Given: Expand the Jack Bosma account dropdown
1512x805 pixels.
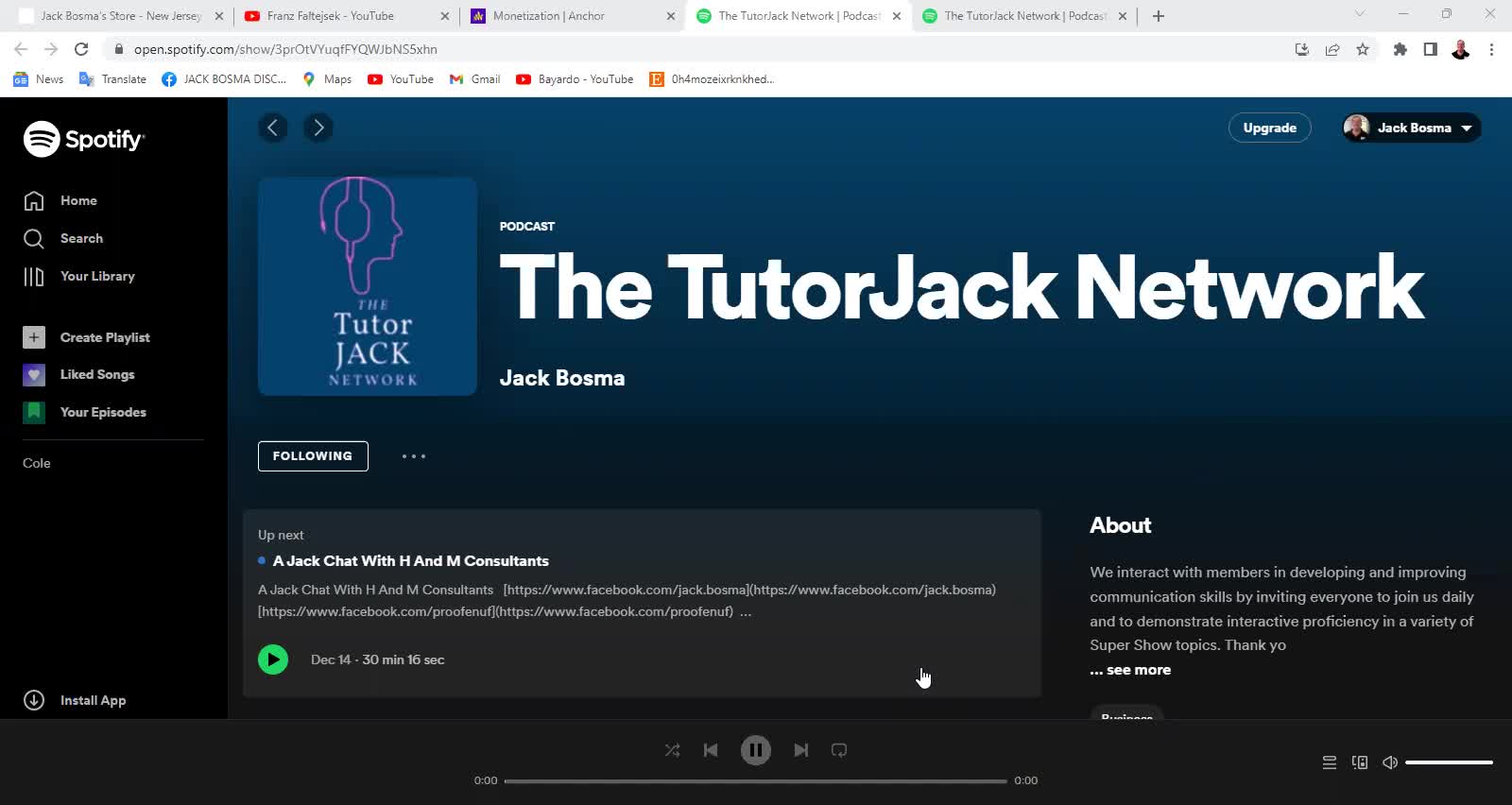Looking at the screenshot, I should (x=1411, y=128).
